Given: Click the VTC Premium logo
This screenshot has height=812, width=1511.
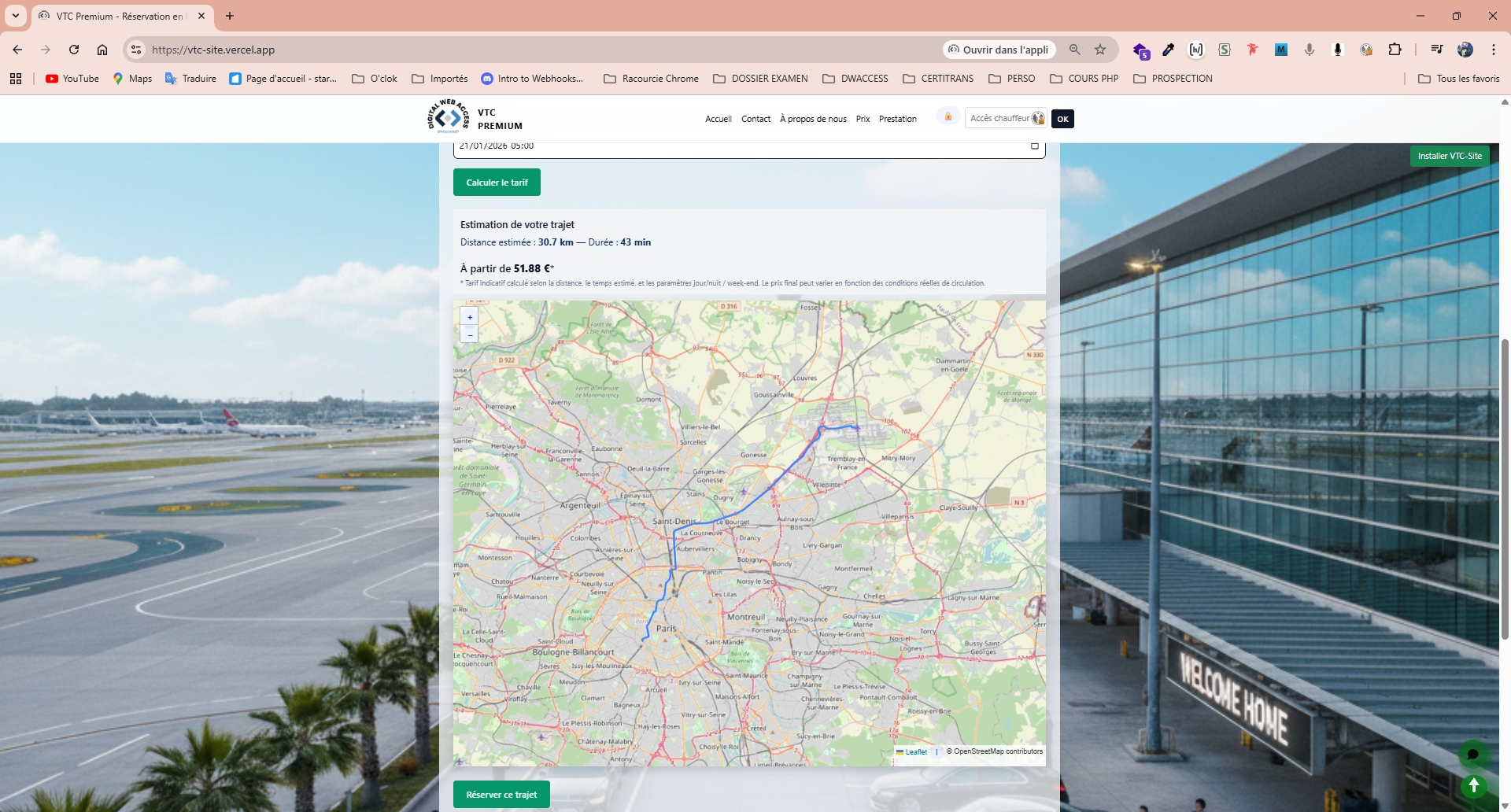Looking at the screenshot, I should point(449,117).
